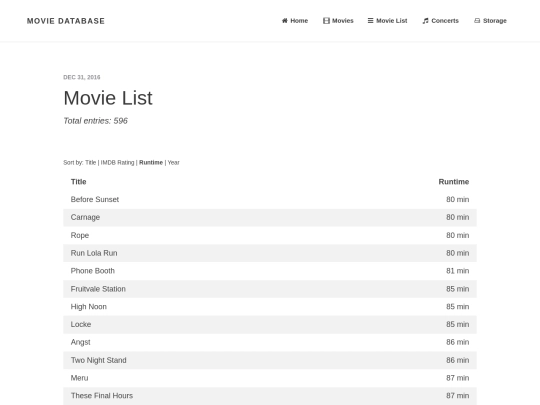Viewport: 540px width, 405px height.
Task: Select the Meru movie title
Action: pos(80,378)
